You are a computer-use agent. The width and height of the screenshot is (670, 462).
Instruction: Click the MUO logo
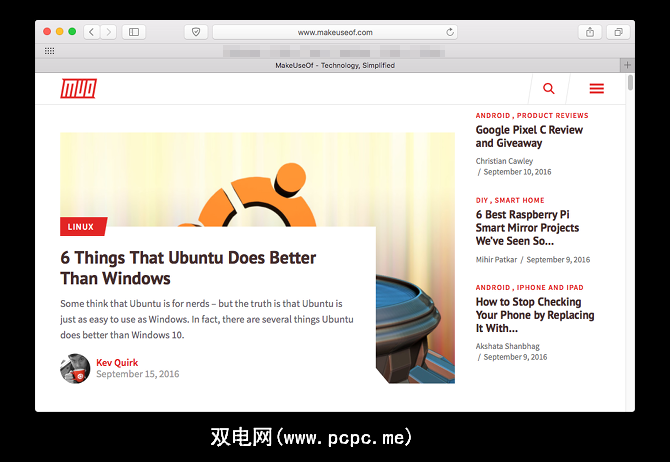pyautogui.click(x=78, y=88)
